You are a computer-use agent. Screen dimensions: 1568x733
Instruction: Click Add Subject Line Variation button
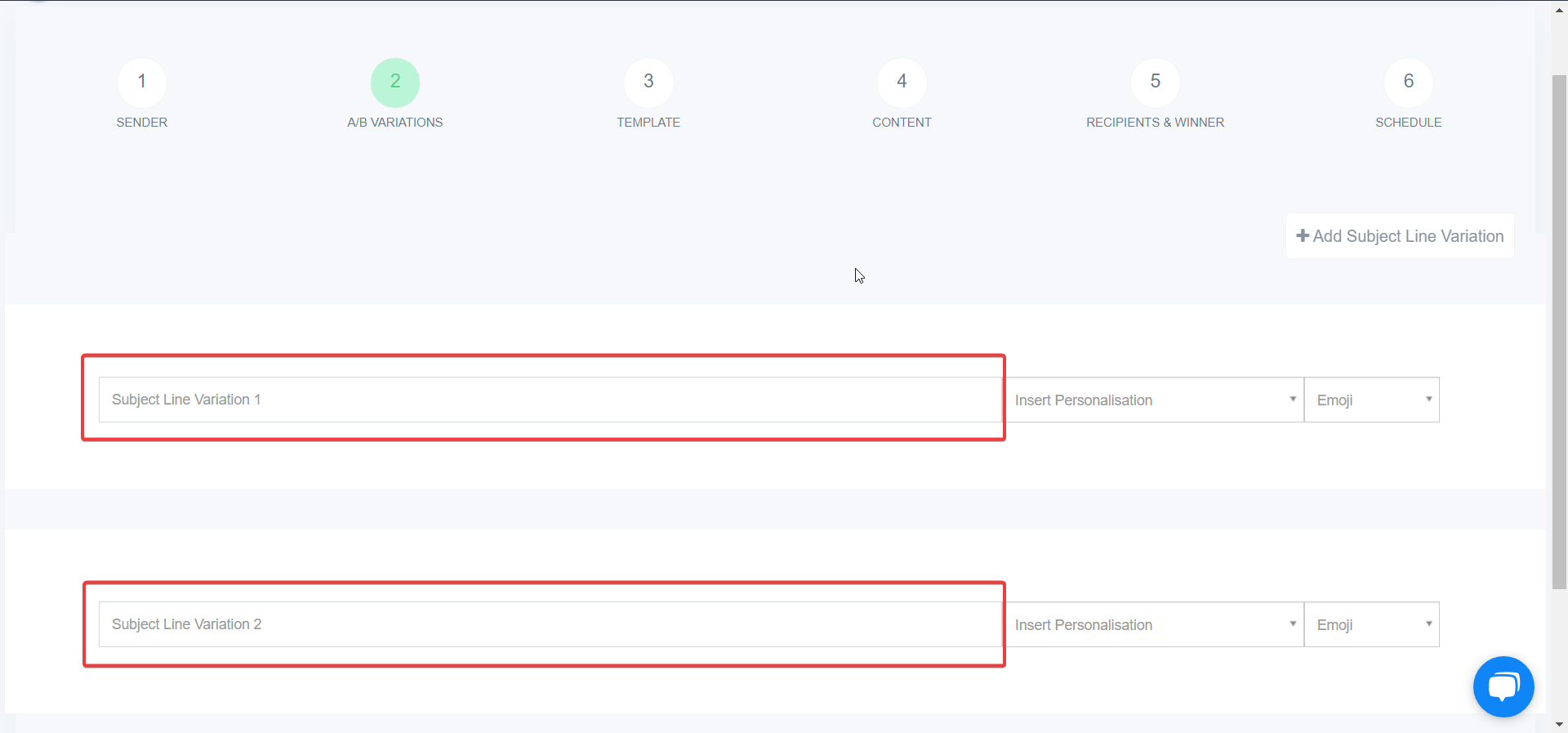1400,236
